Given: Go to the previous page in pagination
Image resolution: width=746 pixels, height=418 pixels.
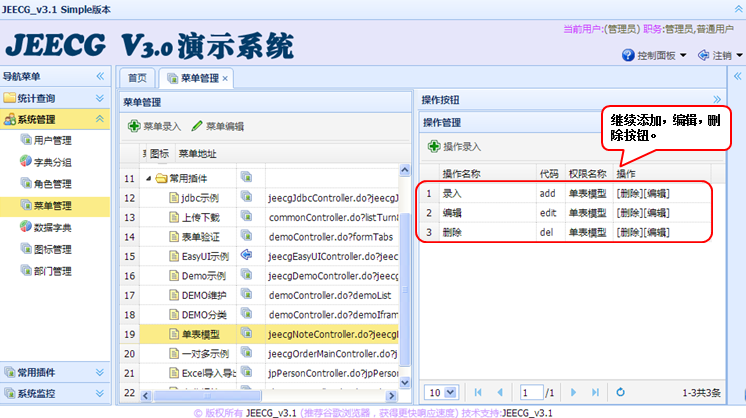Looking at the screenshot, I should [500, 392].
